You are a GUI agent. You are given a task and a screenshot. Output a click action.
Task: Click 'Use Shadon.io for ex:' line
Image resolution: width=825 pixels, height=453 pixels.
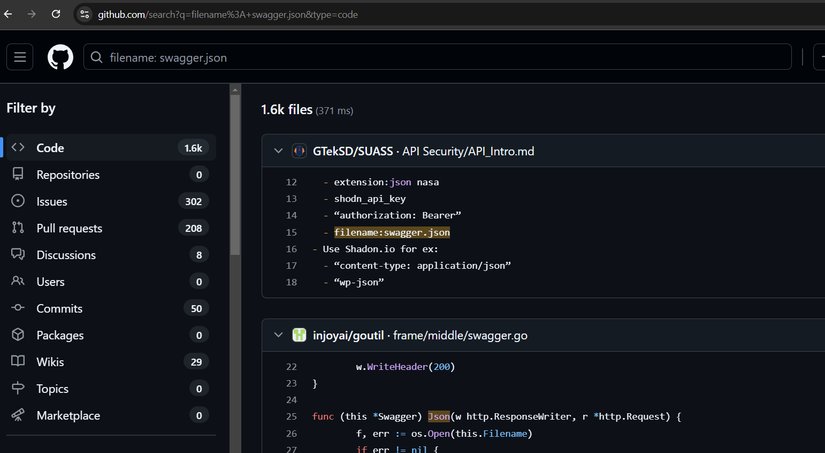(x=380, y=249)
